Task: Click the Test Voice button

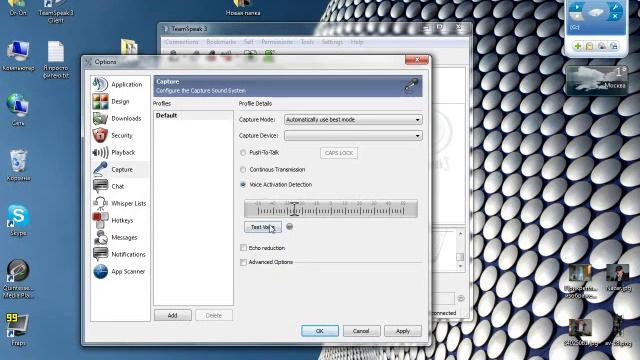Action: [262, 227]
